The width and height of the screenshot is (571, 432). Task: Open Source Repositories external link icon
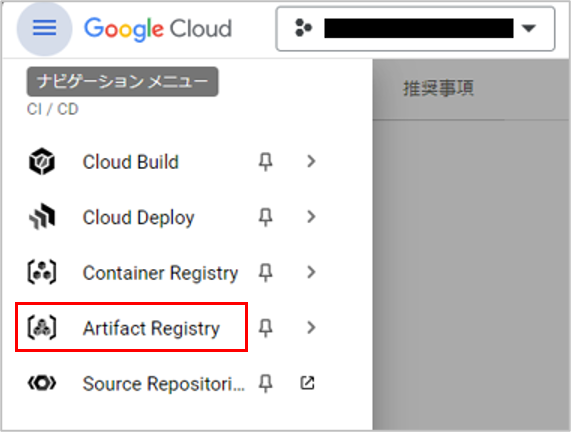pyautogui.click(x=307, y=383)
